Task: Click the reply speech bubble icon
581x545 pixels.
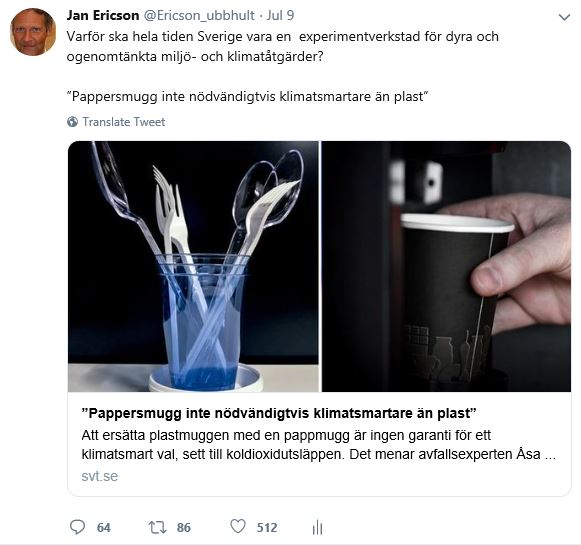Action: click(x=77, y=527)
